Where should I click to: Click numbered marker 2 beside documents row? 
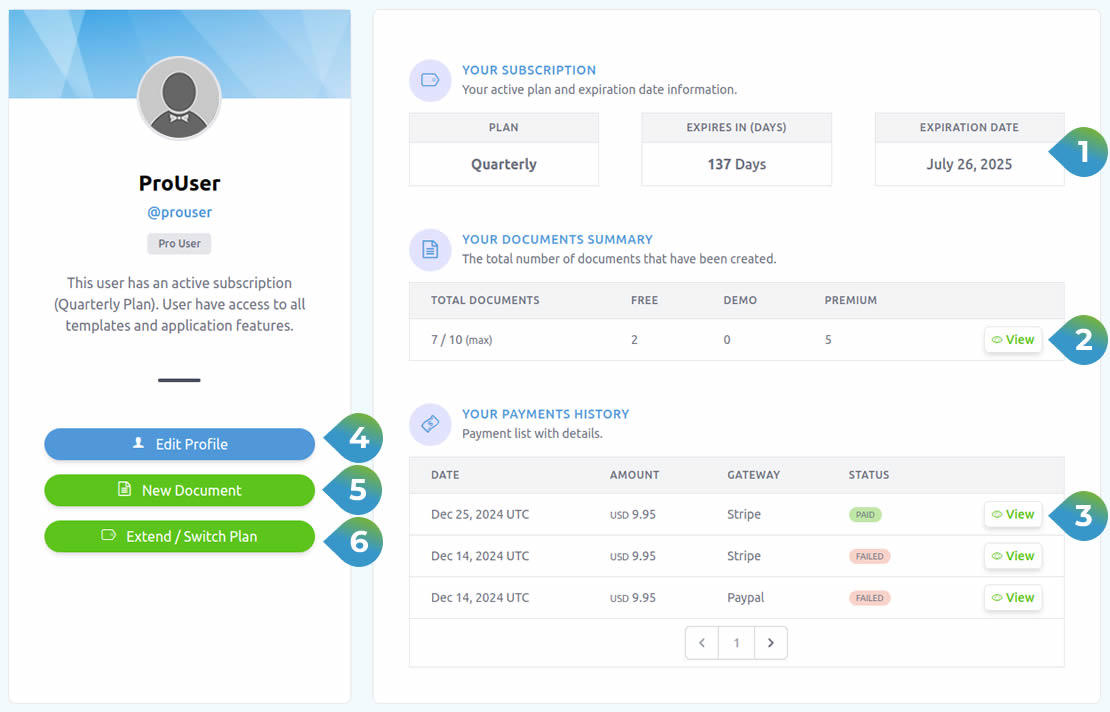1081,340
